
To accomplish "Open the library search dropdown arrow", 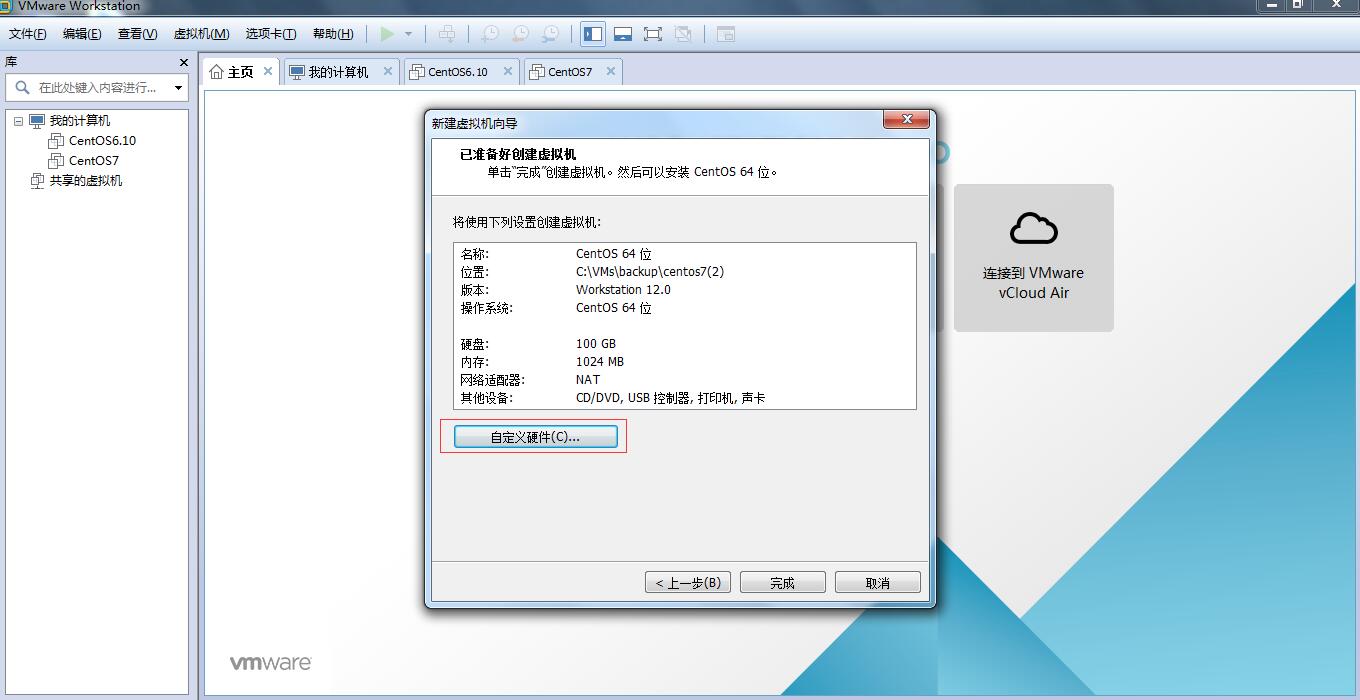I will 179,88.
